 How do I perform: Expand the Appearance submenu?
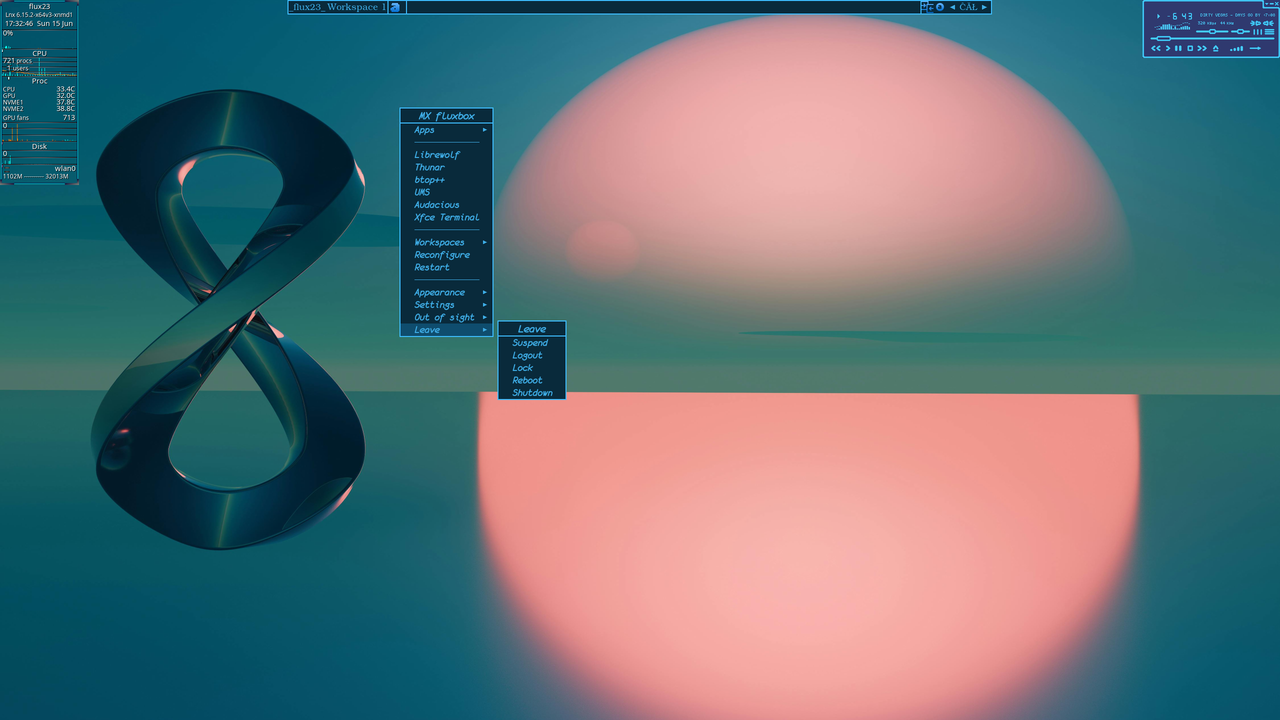446,292
